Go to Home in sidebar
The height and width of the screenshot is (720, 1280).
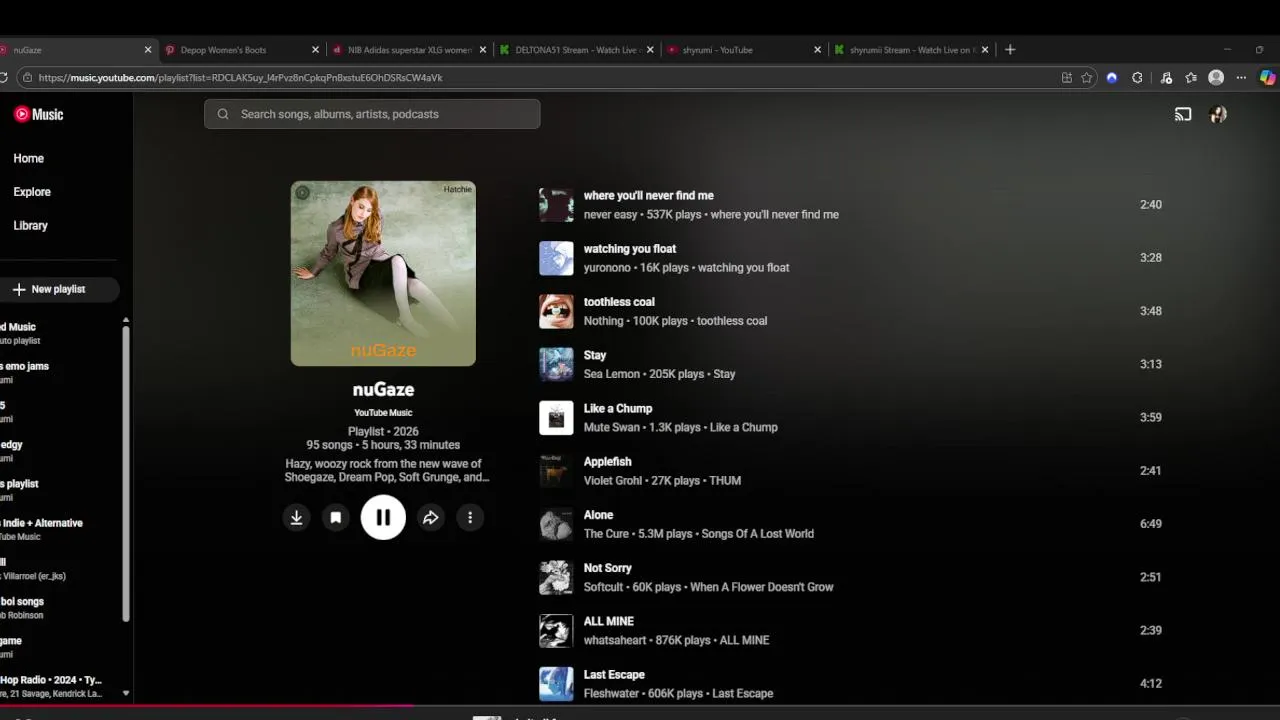[x=29, y=158]
